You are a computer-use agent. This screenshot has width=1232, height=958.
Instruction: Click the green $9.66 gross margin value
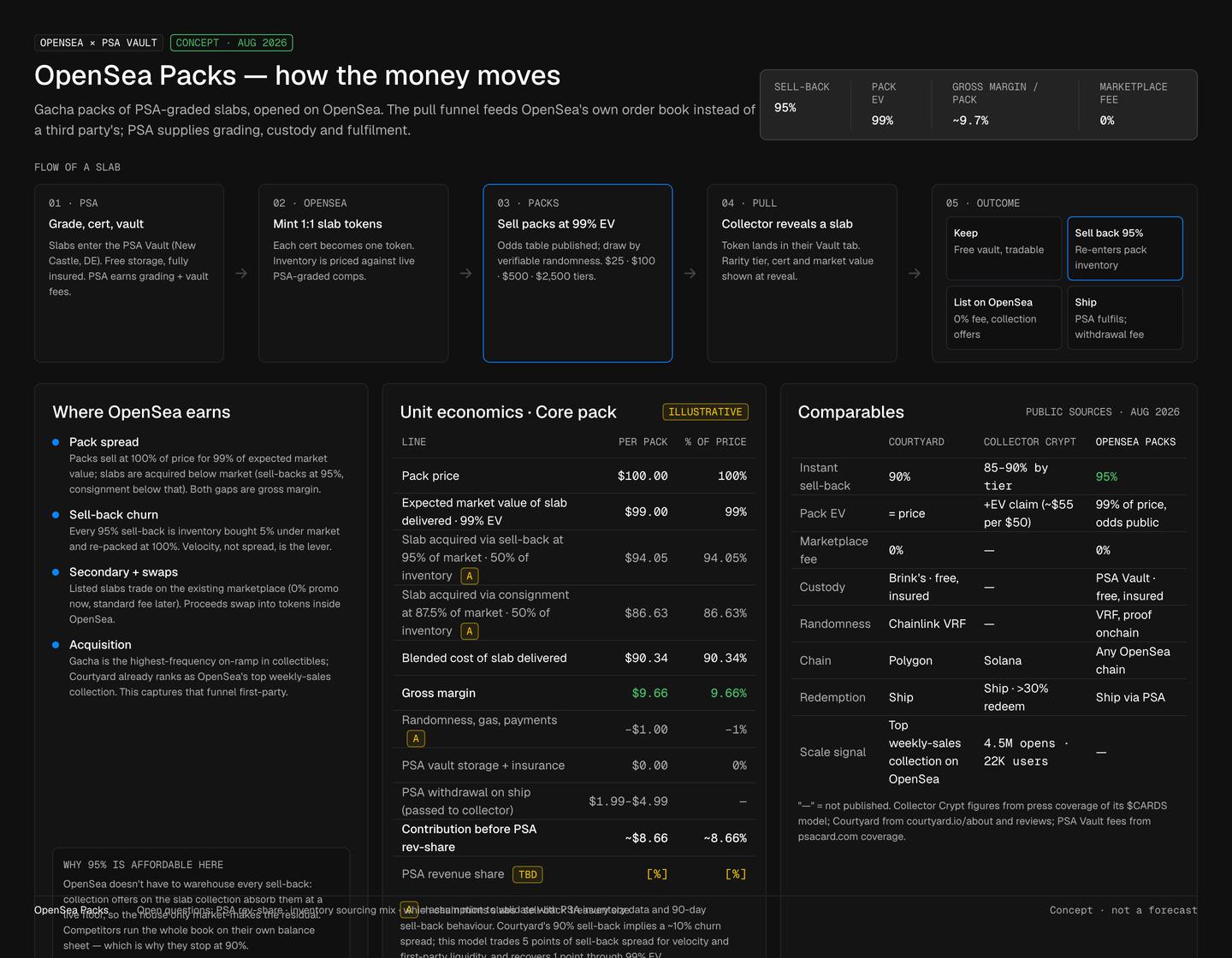pos(649,694)
